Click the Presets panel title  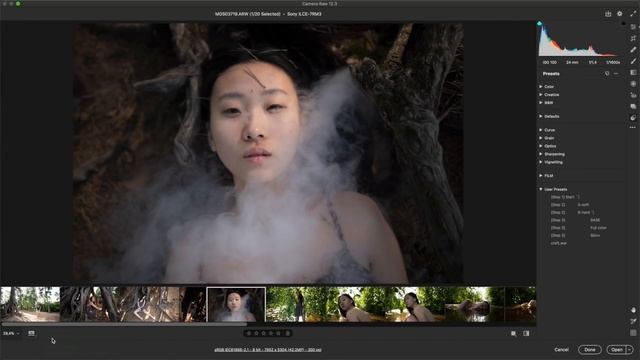(551, 74)
